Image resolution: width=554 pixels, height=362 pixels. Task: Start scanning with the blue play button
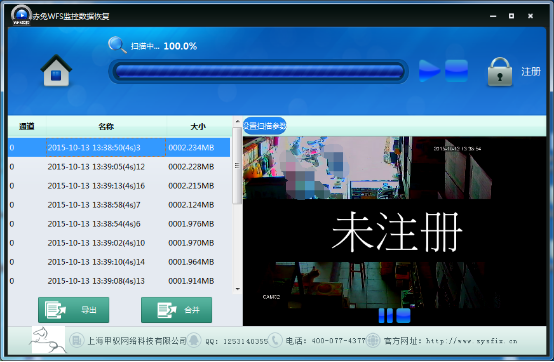pyautogui.click(x=429, y=71)
